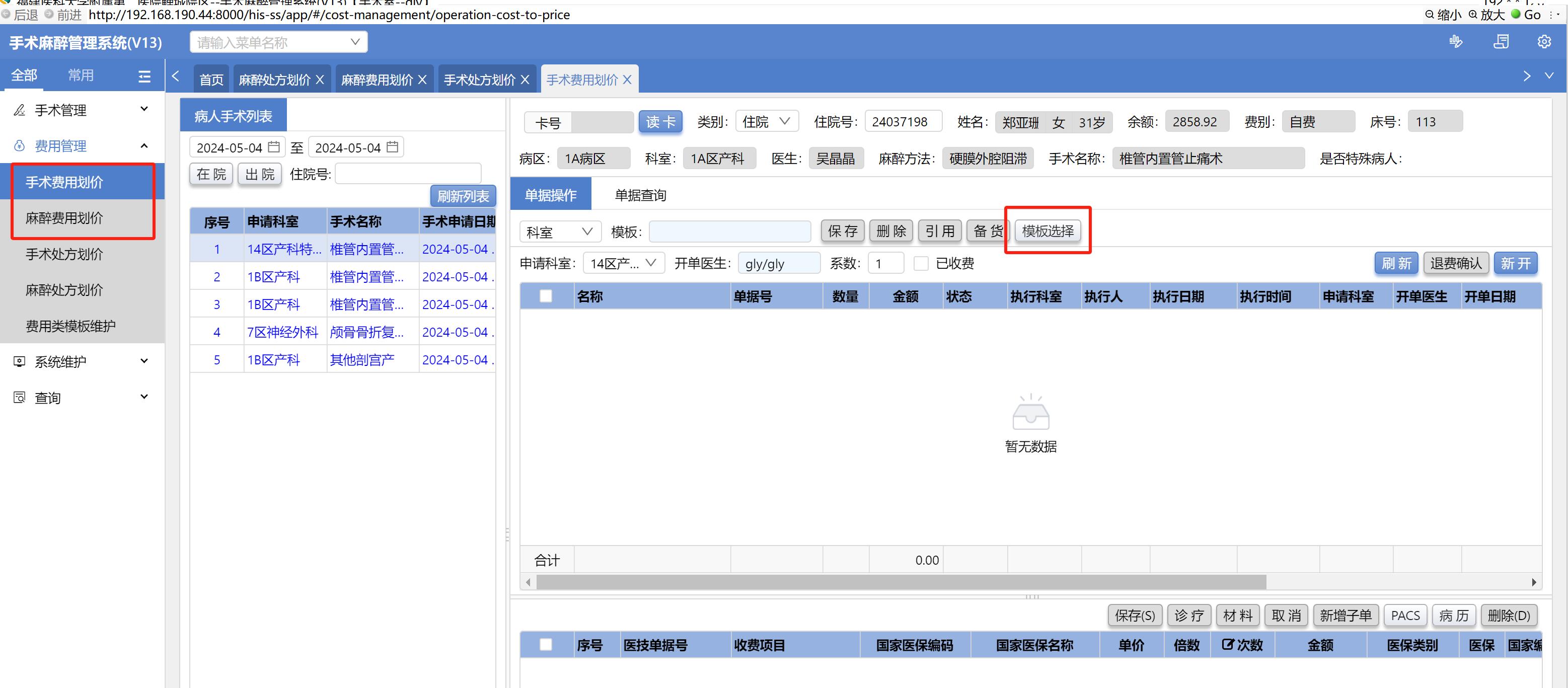Click the 刷新列表 button
The height and width of the screenshot is (688, 1568).
(463, 197)
